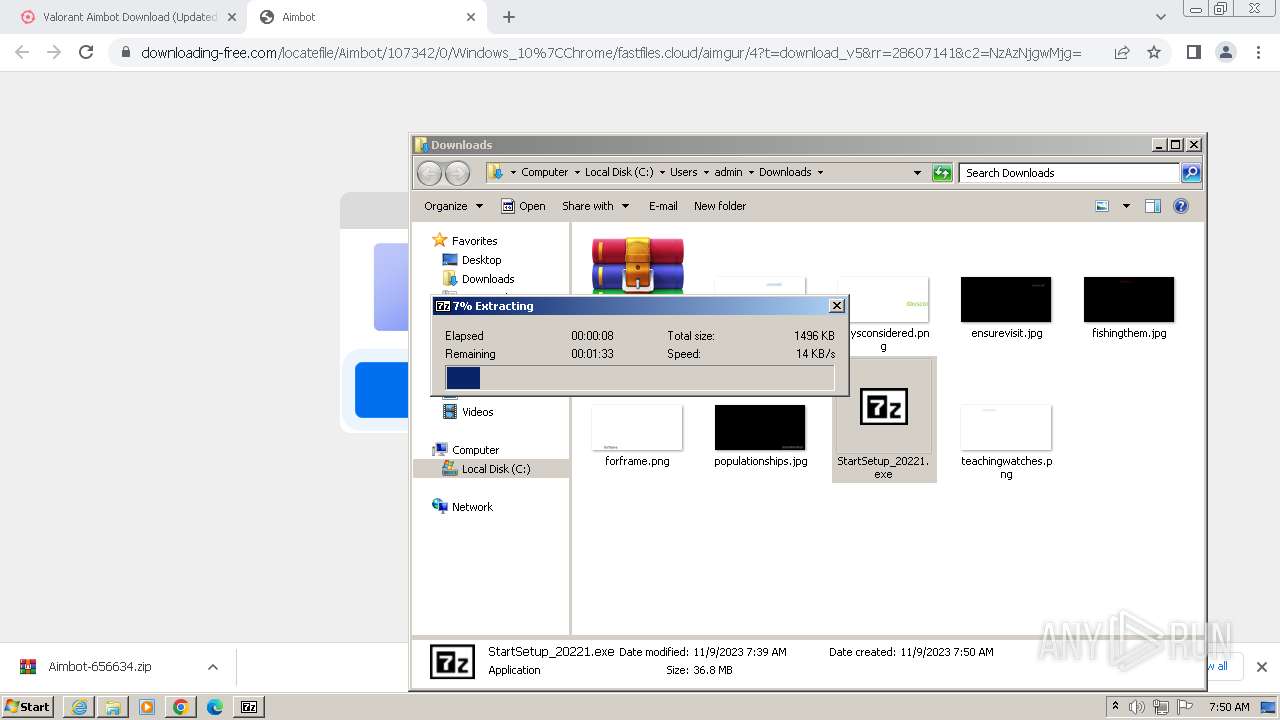Expand the address bar history dropdown

(917, 173)
